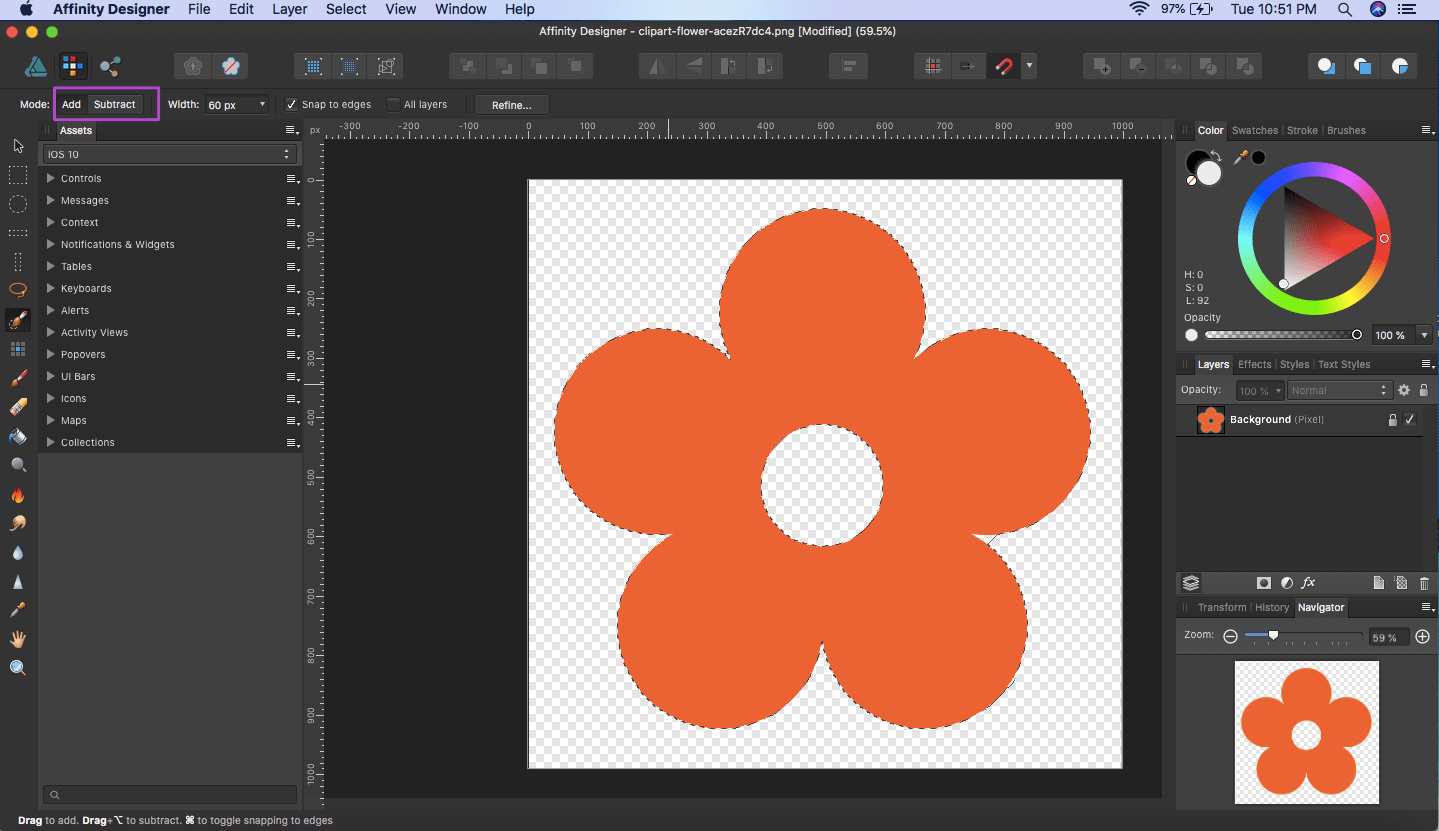Image resolution: width=1439 pixels, height=831 pixels.
Task: Select the Elliptical Marquee tool
Action: (x=18, y=204)
